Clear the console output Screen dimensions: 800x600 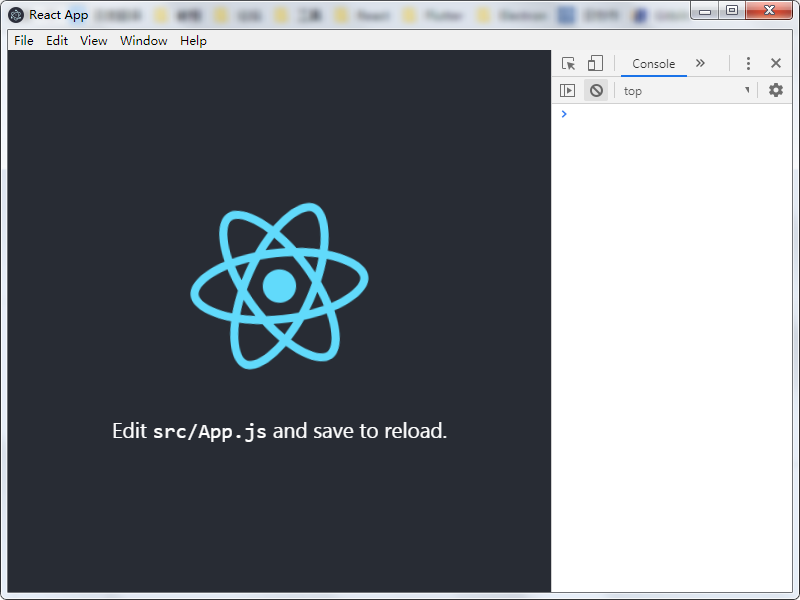[x=596, y=90]
